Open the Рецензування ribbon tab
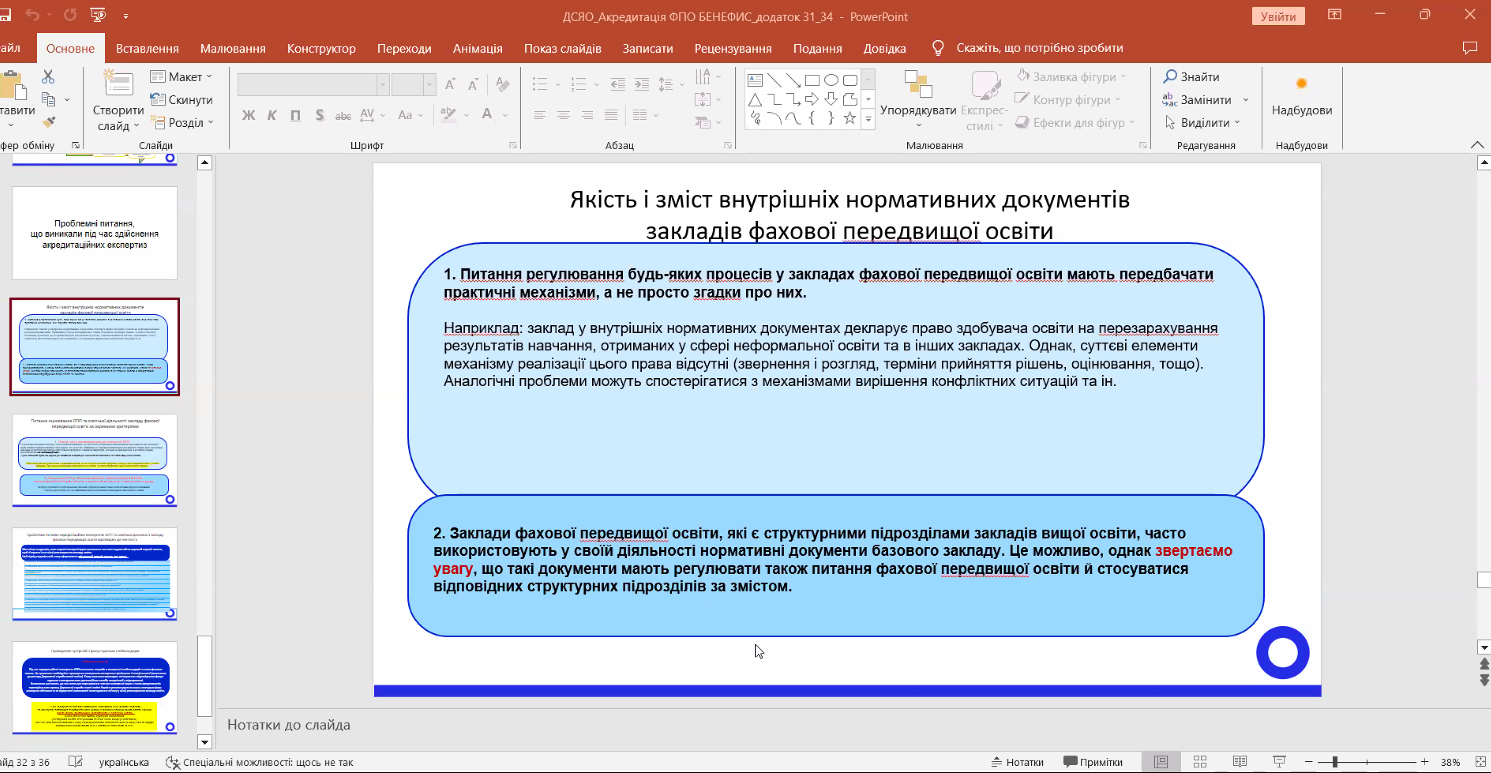Viewport: 1491px width, 773px height. pyautogui.click(x=733, y=48)
